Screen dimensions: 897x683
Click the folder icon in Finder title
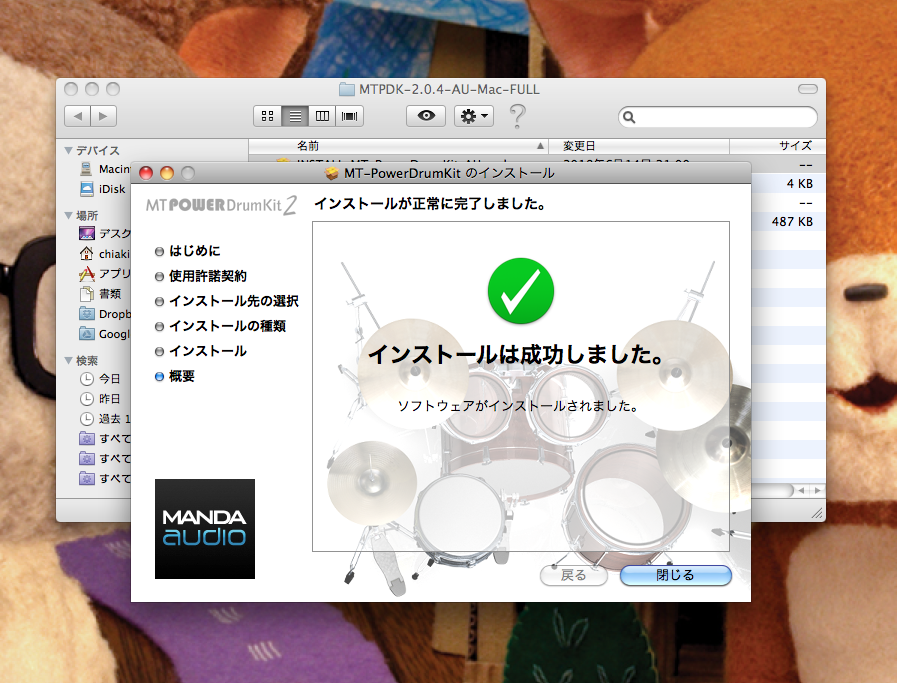tap(347, 89)
